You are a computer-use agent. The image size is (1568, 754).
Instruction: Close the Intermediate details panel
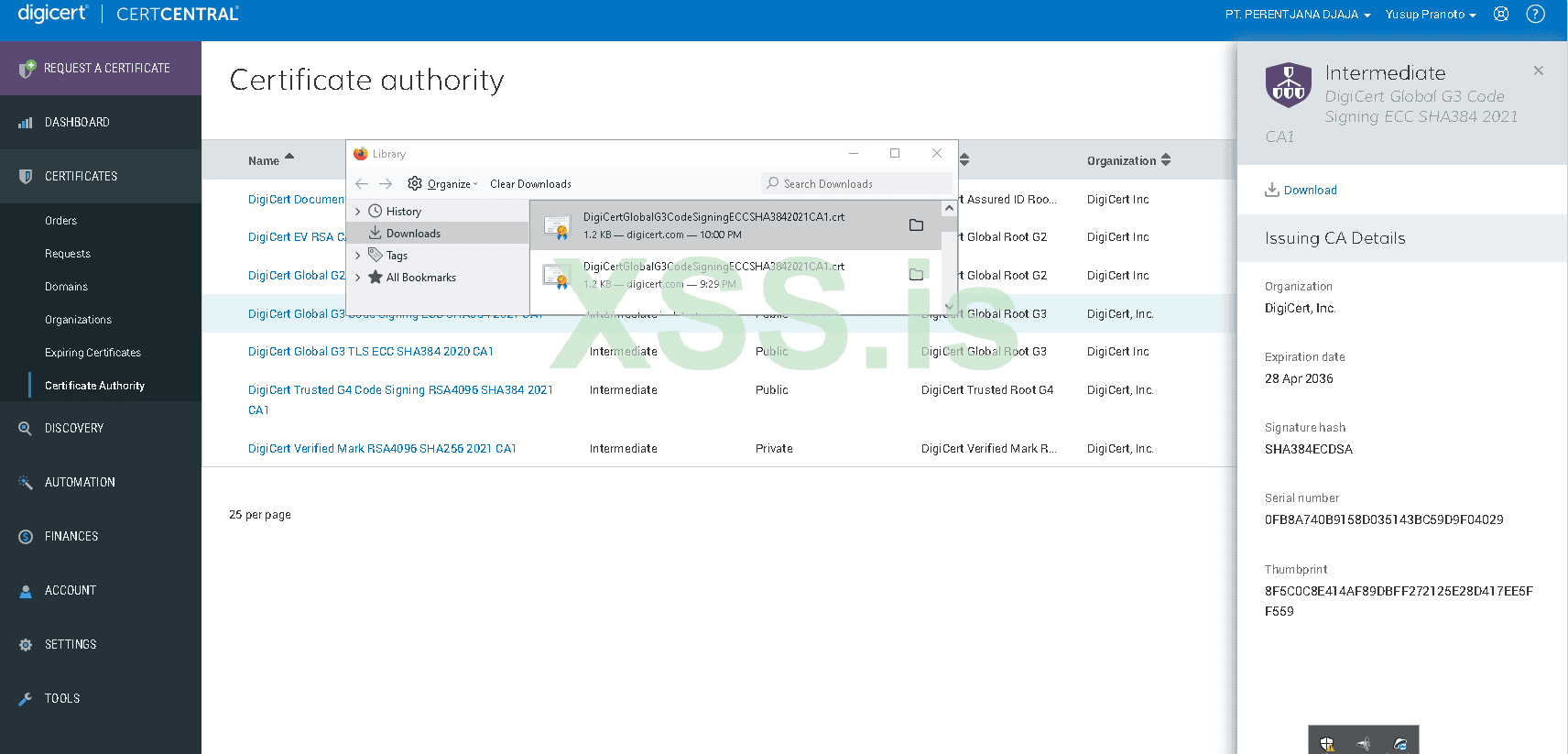point(1539,71)
